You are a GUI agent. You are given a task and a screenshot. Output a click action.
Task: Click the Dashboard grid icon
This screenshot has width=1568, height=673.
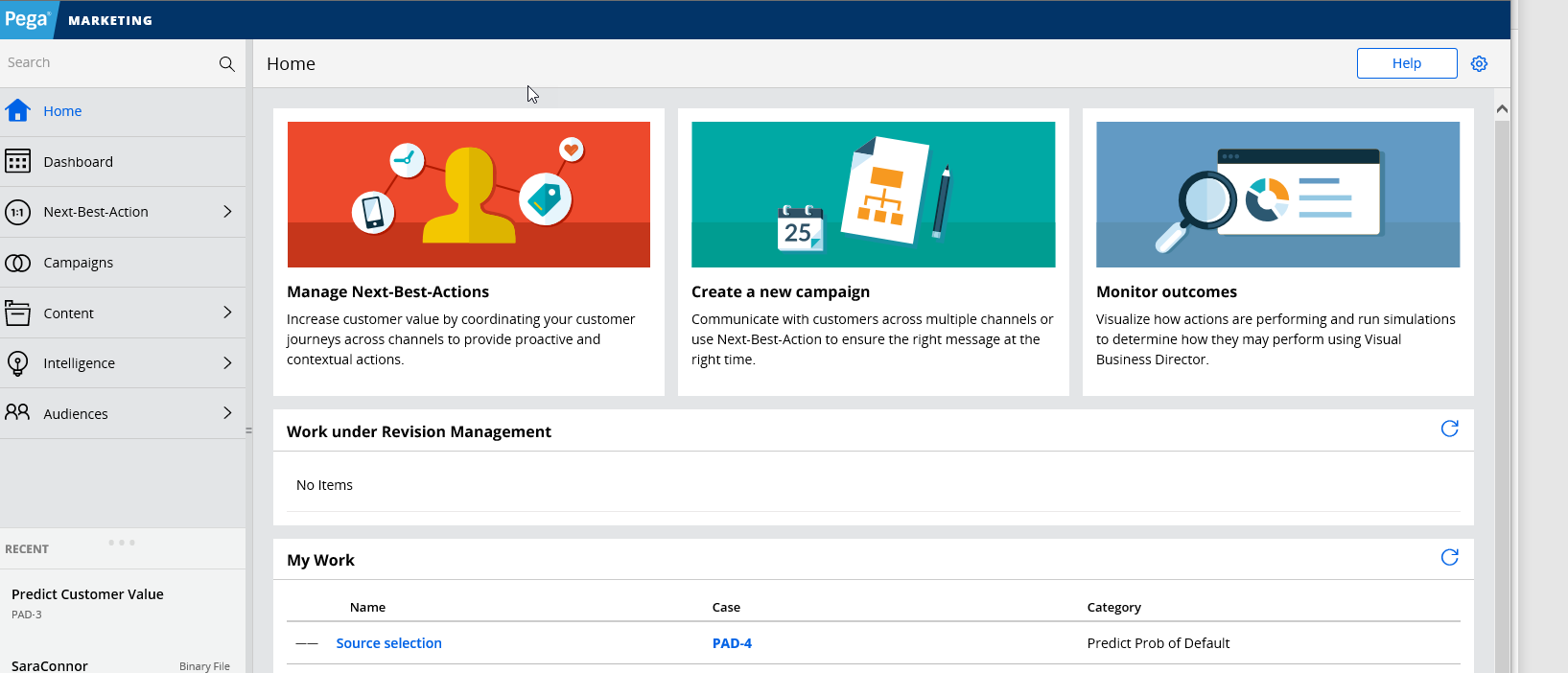click(17, 161)
